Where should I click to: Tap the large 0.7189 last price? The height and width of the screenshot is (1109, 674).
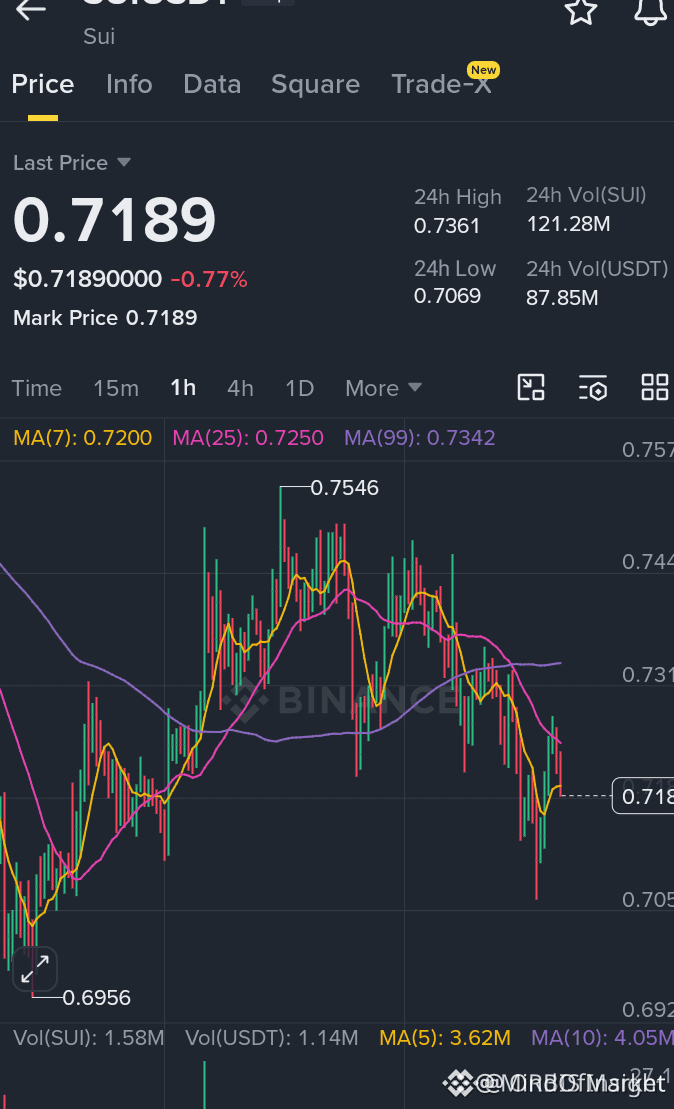coord(115,220)
